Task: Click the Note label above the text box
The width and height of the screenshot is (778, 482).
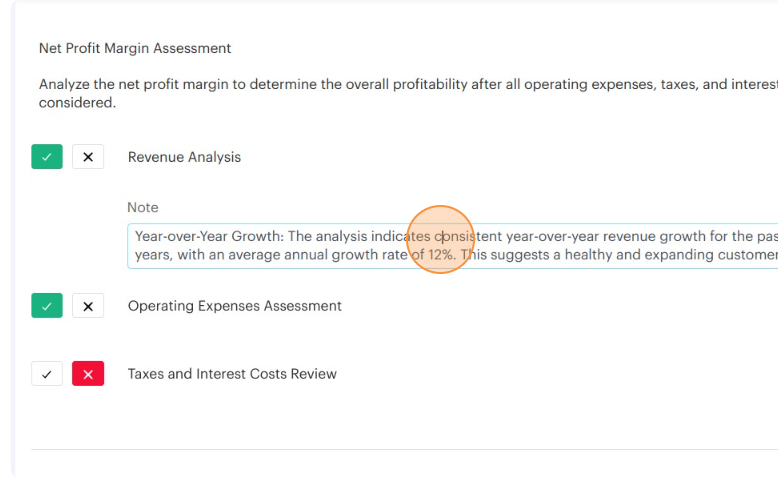Action: (x=143, y=208)
